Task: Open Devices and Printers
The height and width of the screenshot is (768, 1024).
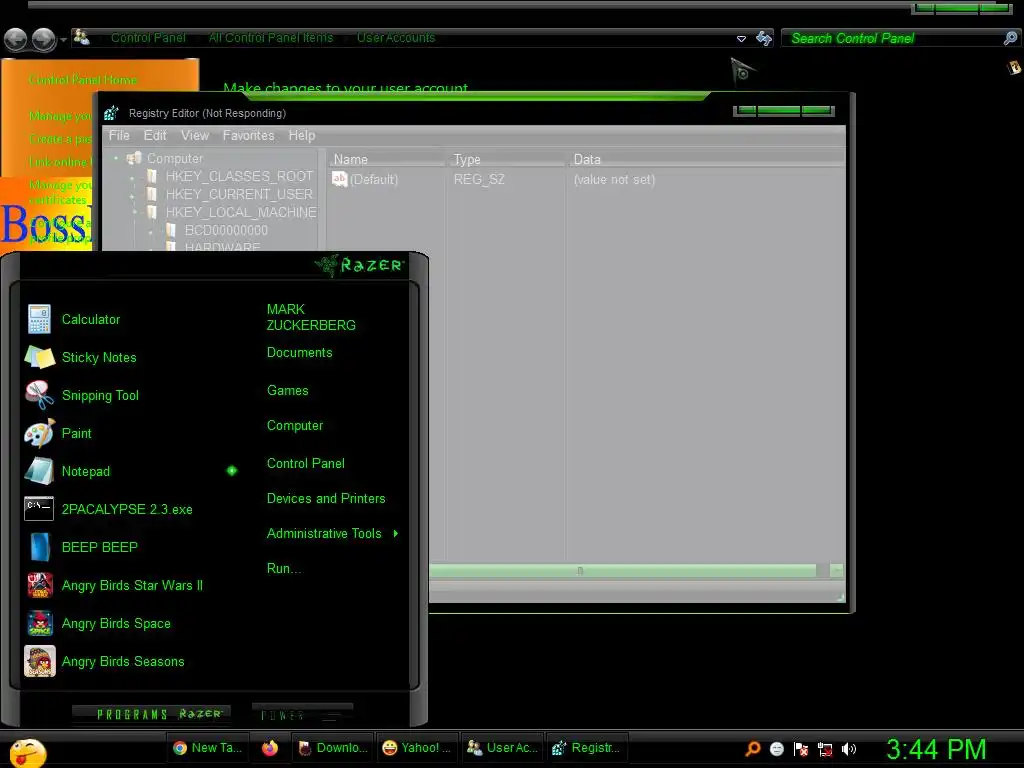Action: pos(326,498)
